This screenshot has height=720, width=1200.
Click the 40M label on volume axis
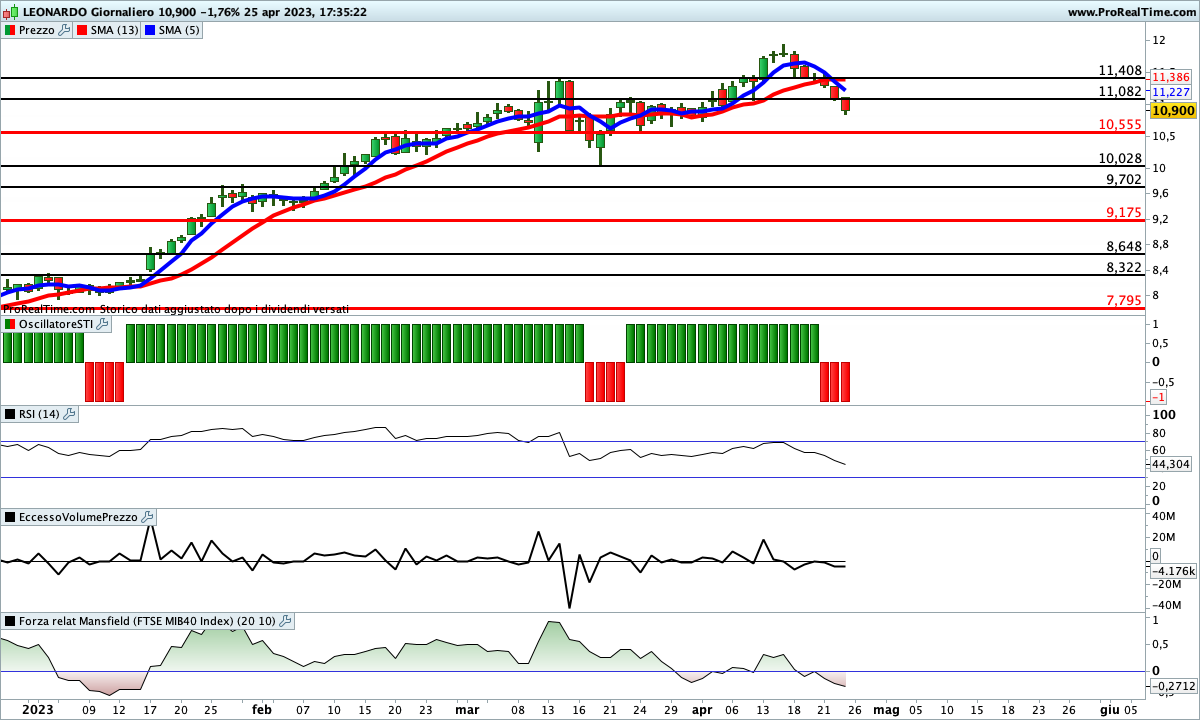(x=1162, y=517)
